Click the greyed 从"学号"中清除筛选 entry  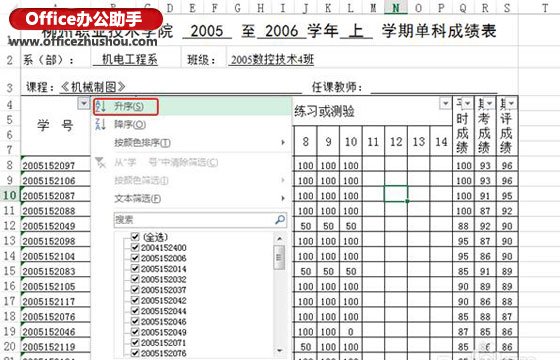pyautogui.click(x=192, y=162)
